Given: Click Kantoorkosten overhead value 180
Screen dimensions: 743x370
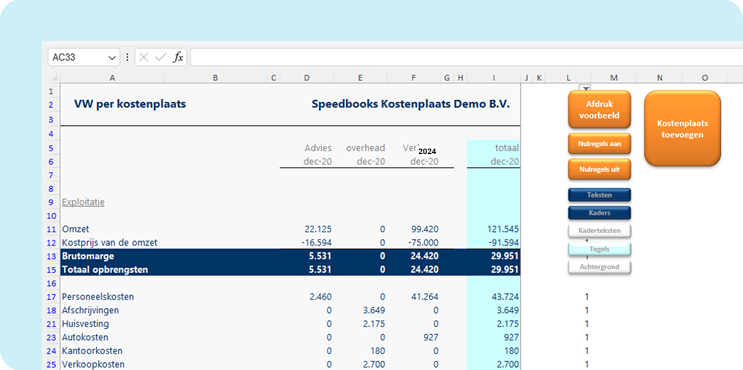Looking at the screenshot, I should click(x=378, y=351).
